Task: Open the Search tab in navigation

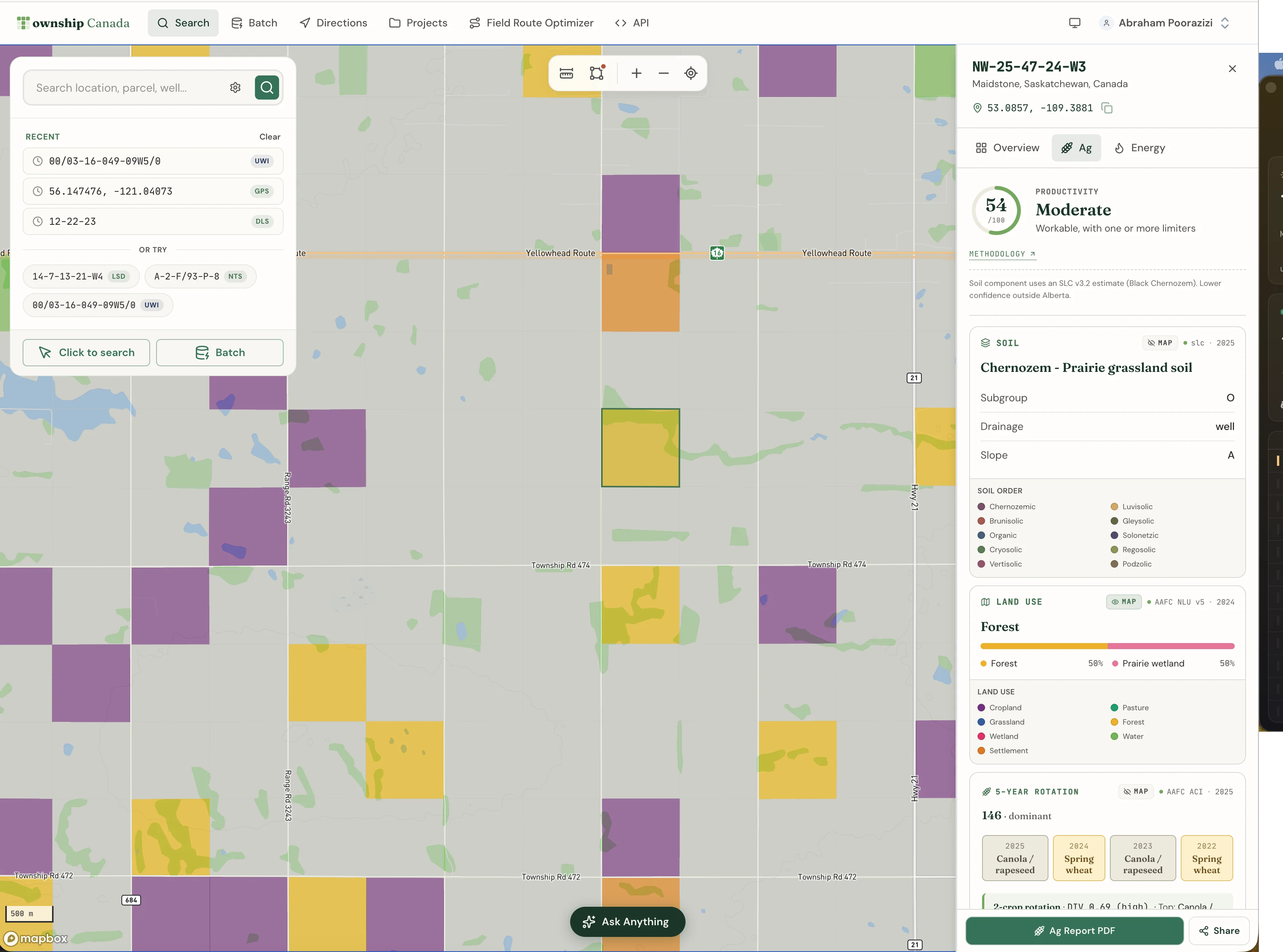Action: point(183,23)
